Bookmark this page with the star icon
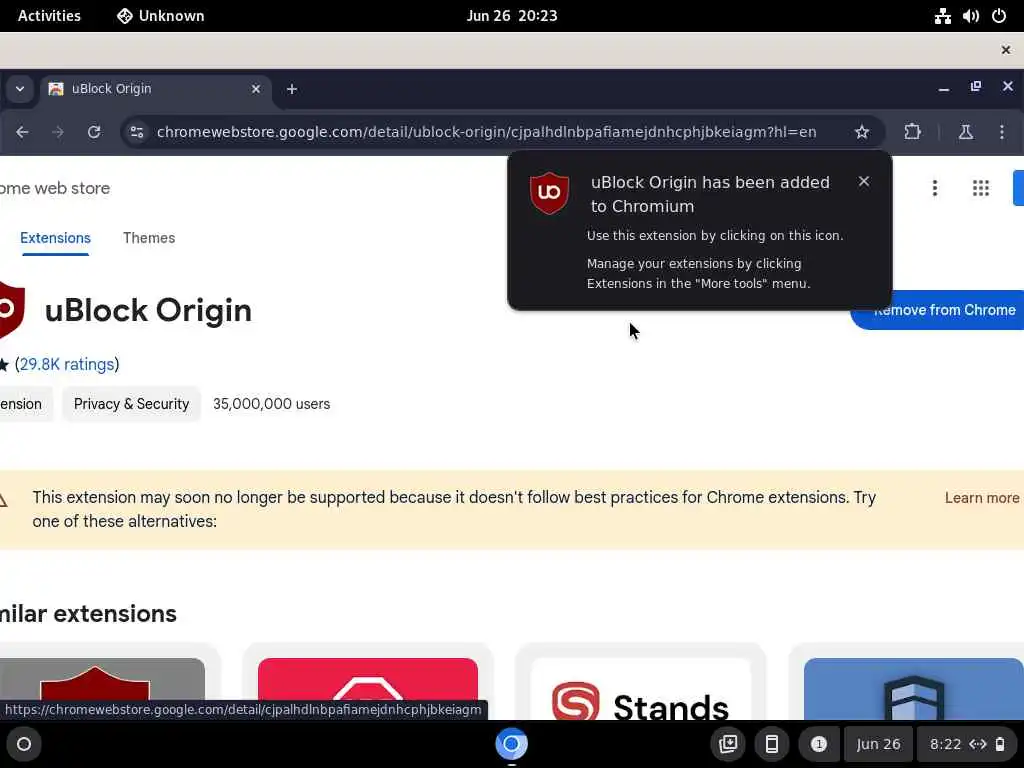This screenshot has height=768, width=1024. 862,132
